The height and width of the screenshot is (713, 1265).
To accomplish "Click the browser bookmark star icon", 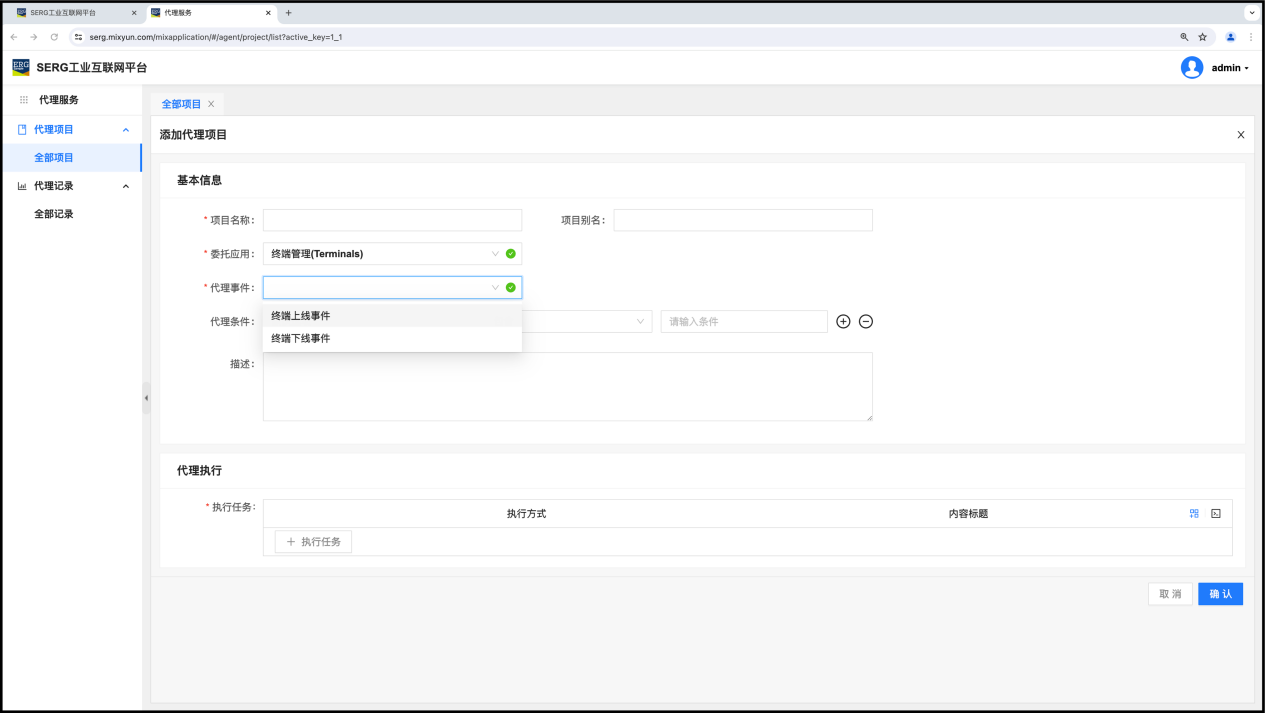I will 1203,37.
